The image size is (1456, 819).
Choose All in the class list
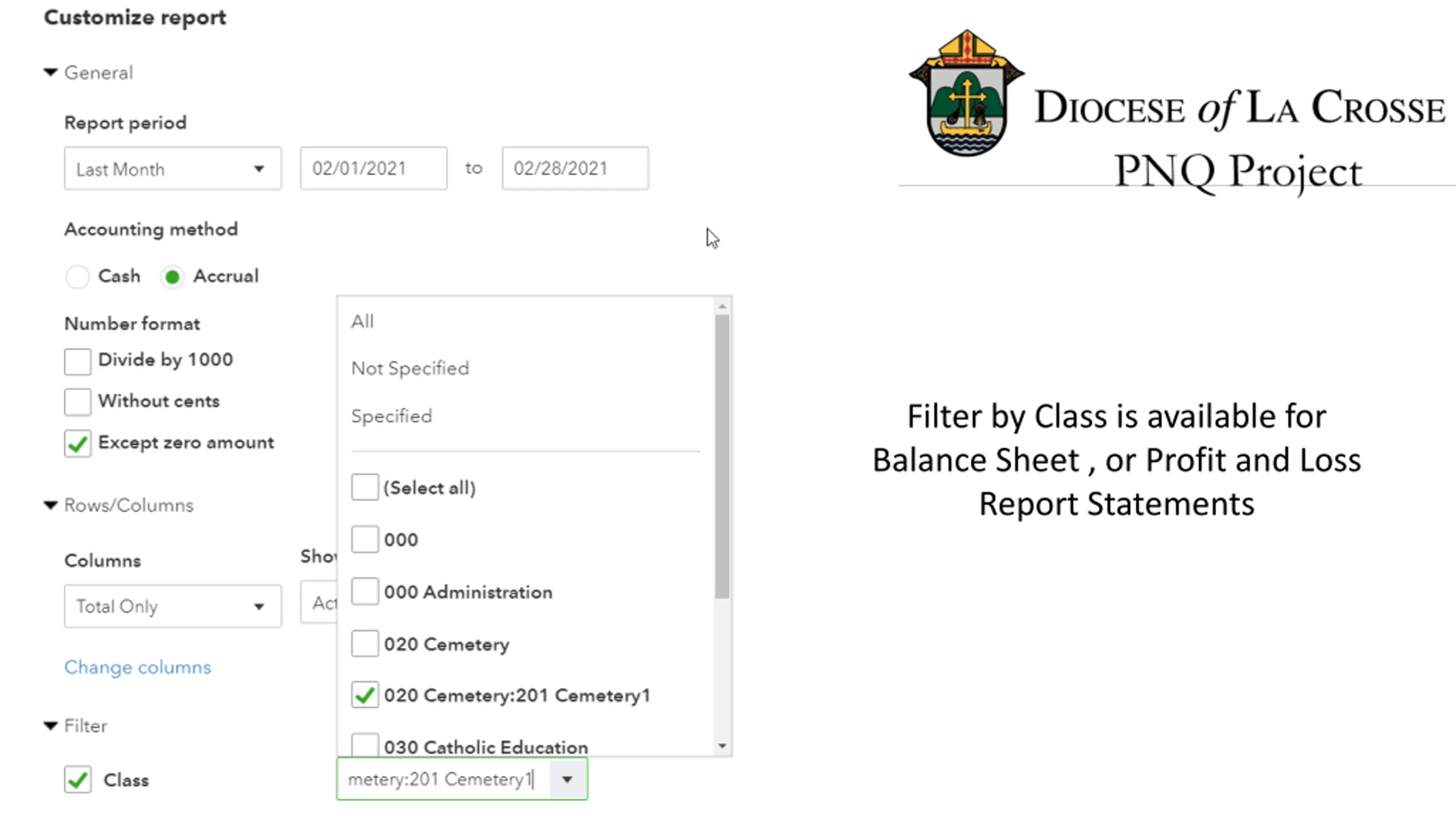click(x=363, y=321)
